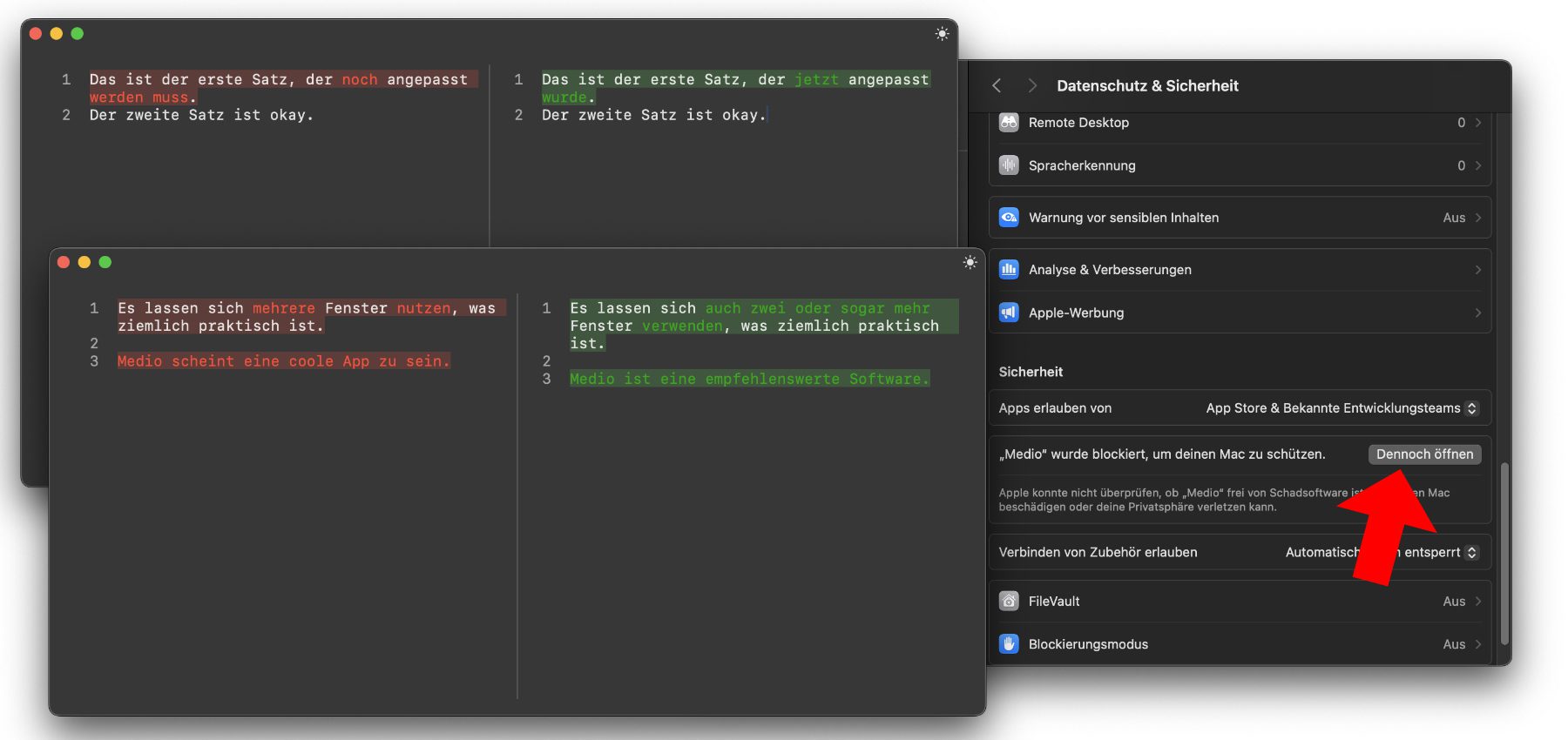This screenshot has width=1568, height=740.
Task: Click the Spracherkennung waveform icon
Action: tap(1009, 165)
